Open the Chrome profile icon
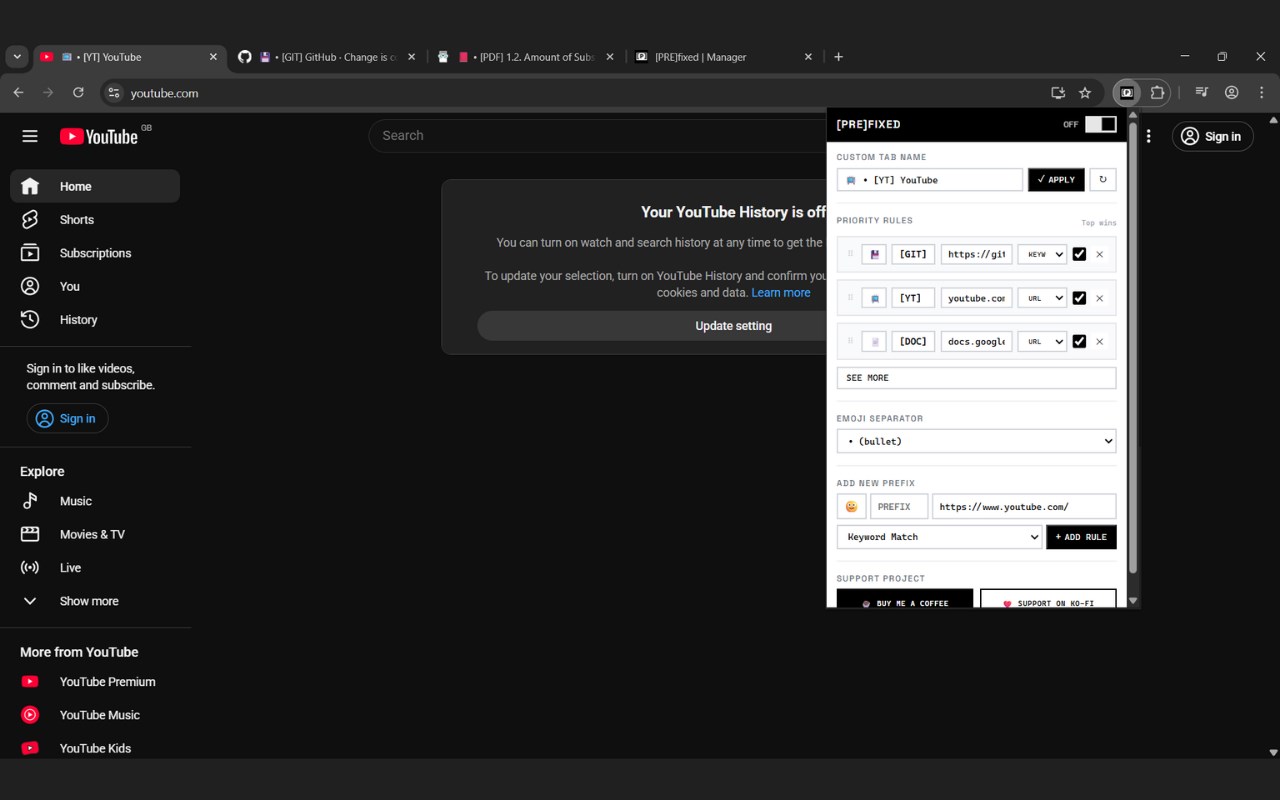Screen dimensions: 1280x800 pos(1232,93)
